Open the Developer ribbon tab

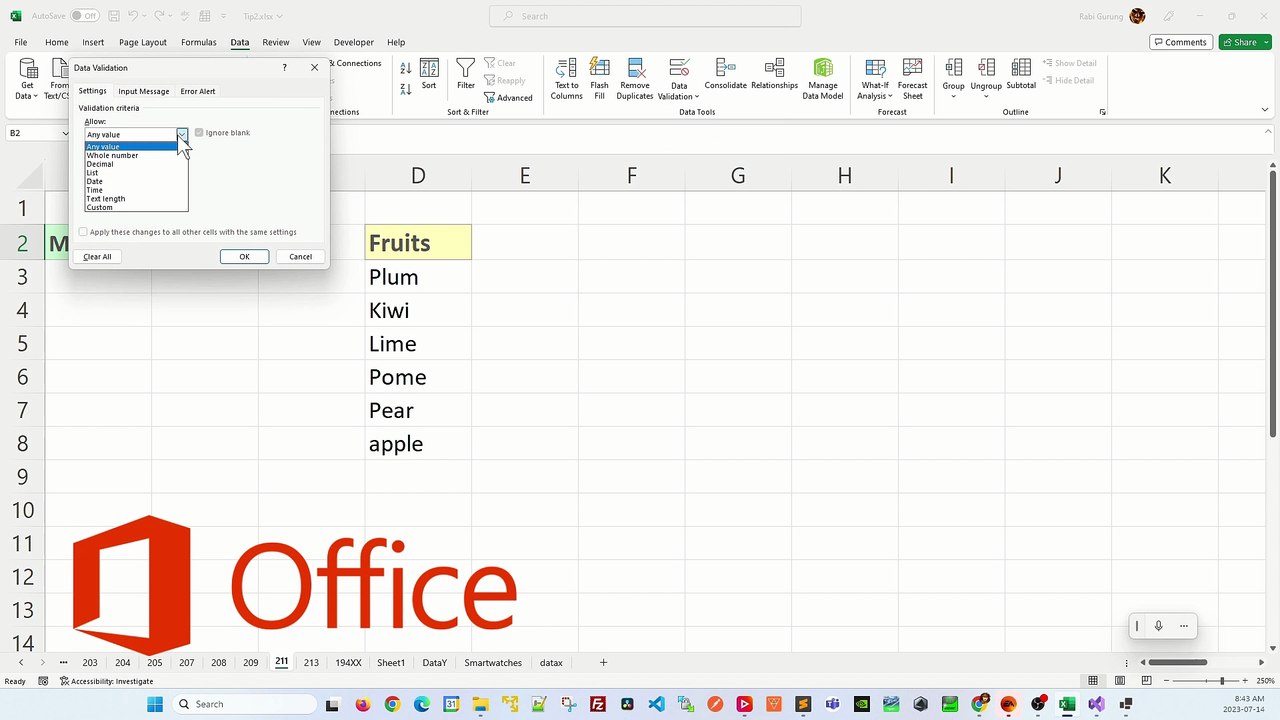354,42
